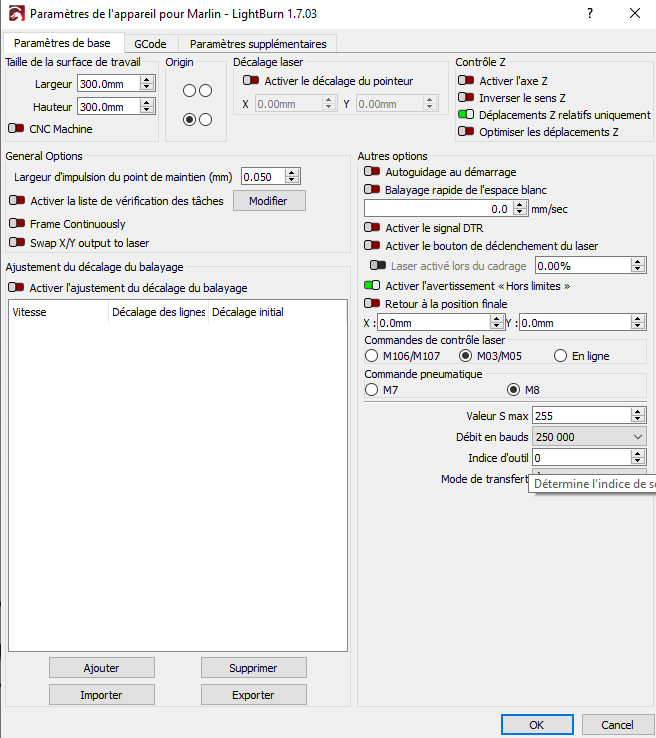Image resolution: width=656 pixels, height=738 pixels.
Task: Click the Hauteur spinner arrows
Action: pos(147,107)
